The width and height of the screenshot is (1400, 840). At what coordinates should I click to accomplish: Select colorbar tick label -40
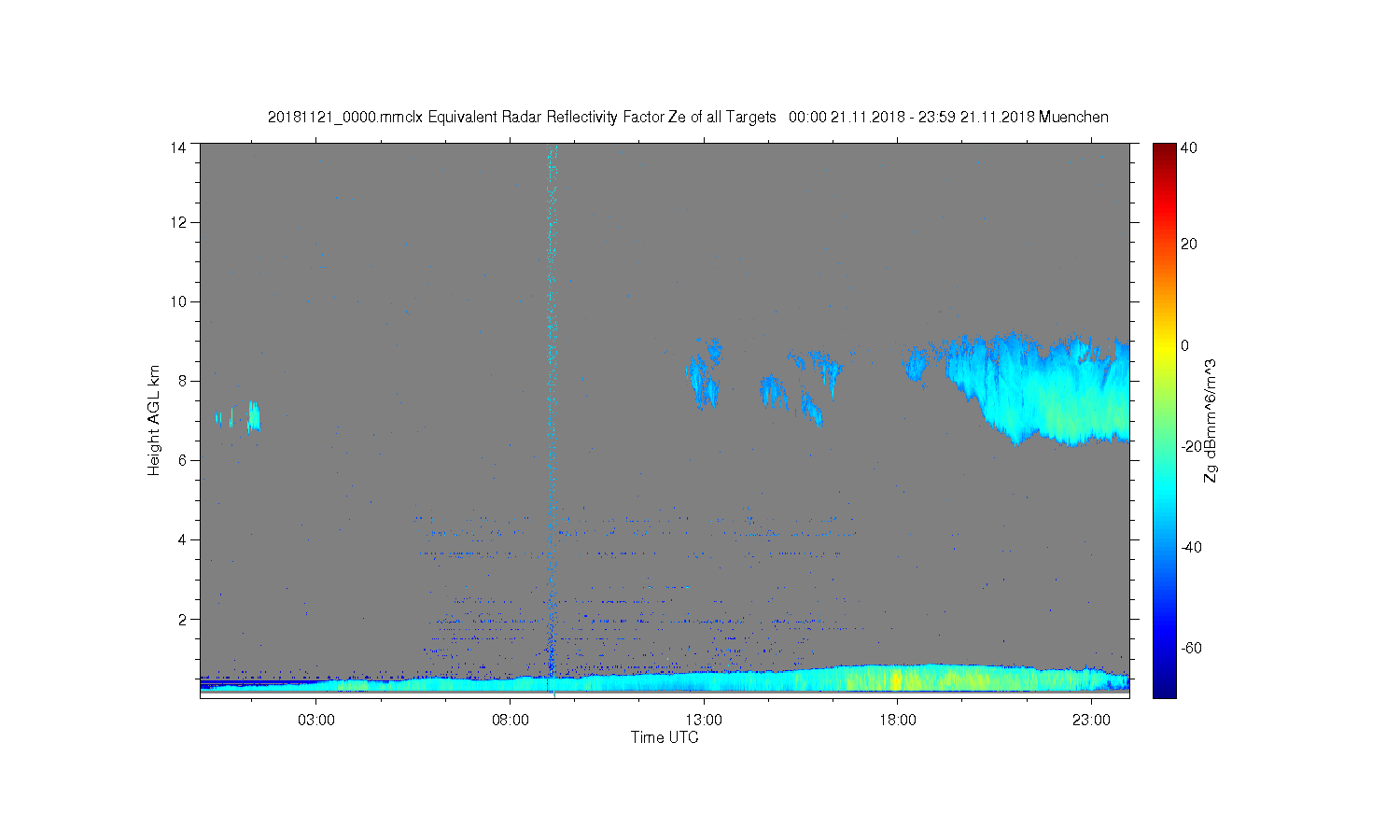[x=1192, y=547]
